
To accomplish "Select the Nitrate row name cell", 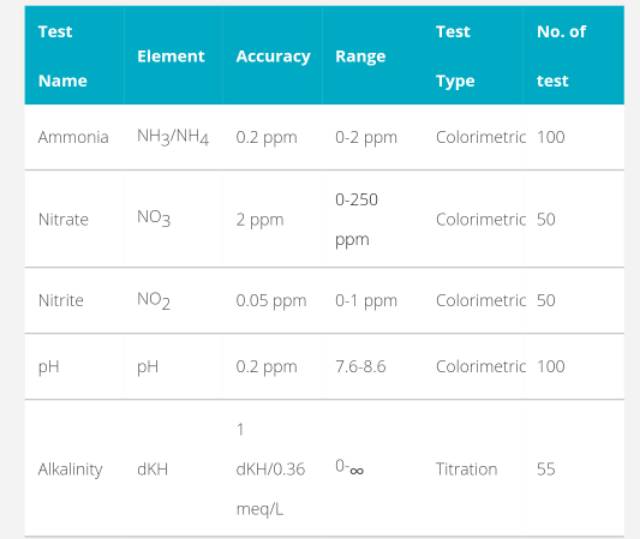I will pos(63,219).
